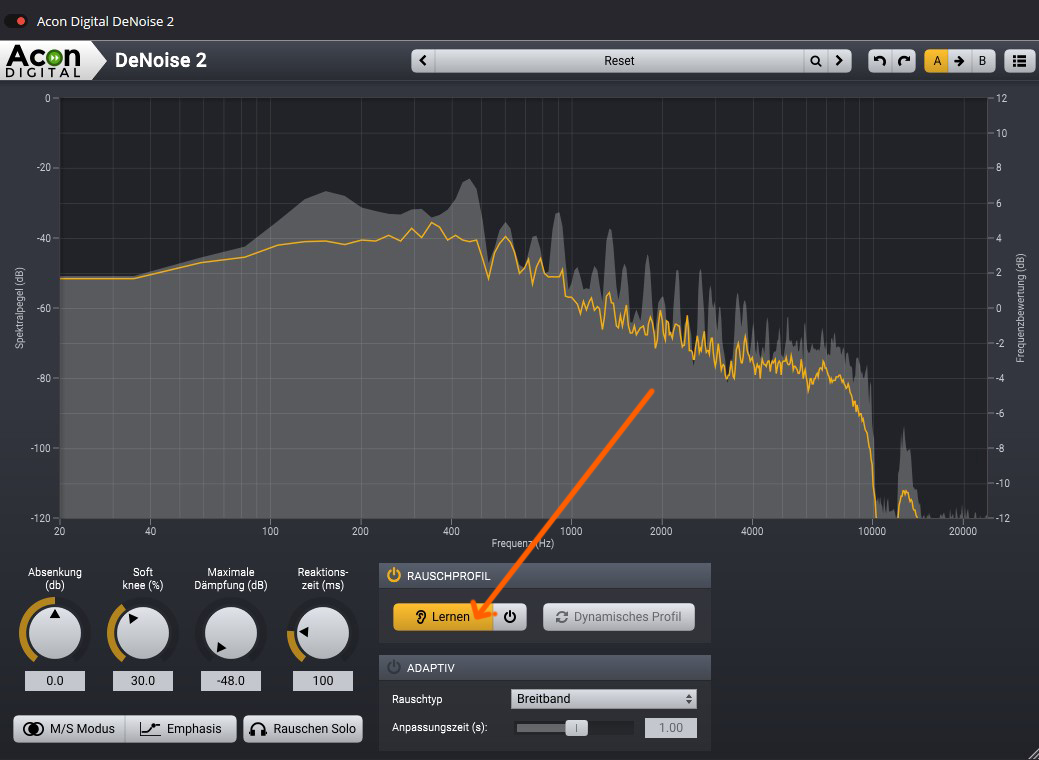
Task: Go to the next preset arrow
Action: [840, 60]
